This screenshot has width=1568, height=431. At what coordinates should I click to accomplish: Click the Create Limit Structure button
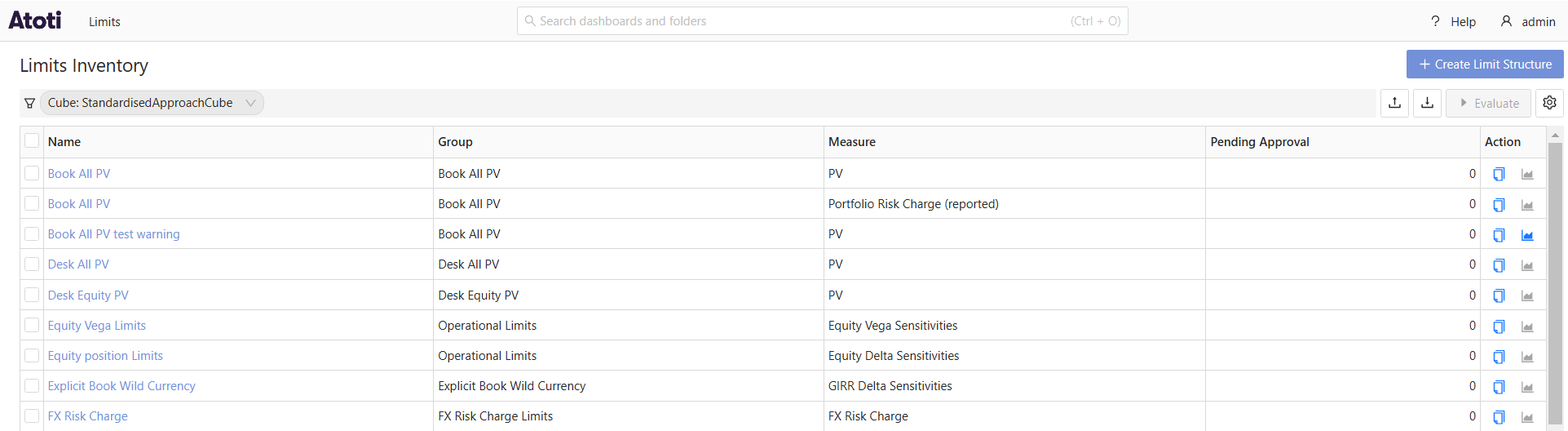point(1484,64)
